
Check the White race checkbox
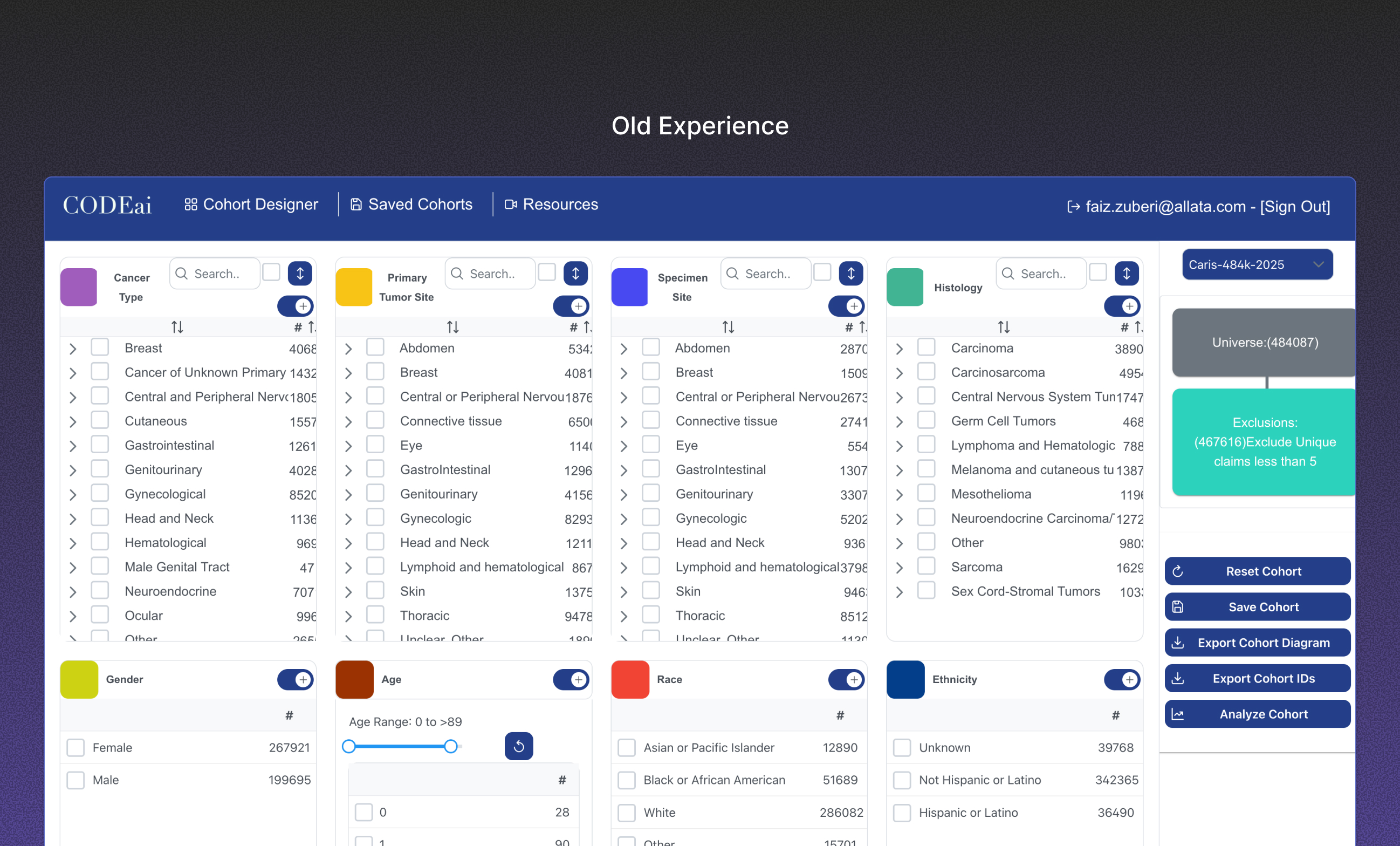pos(627,813)
